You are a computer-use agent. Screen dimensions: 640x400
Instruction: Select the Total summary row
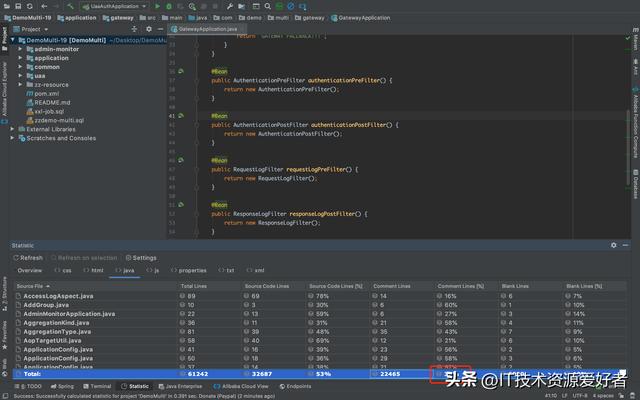320,374
